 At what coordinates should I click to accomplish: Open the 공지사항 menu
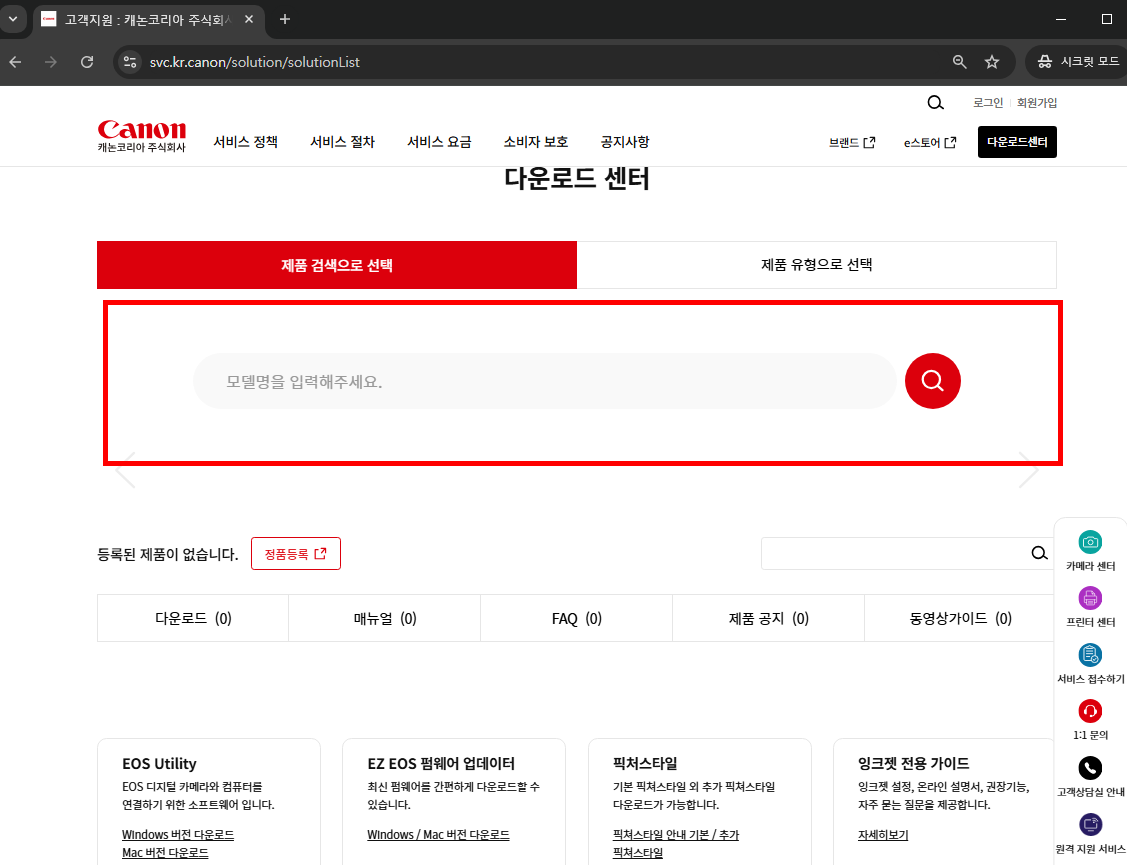point(624,142)
